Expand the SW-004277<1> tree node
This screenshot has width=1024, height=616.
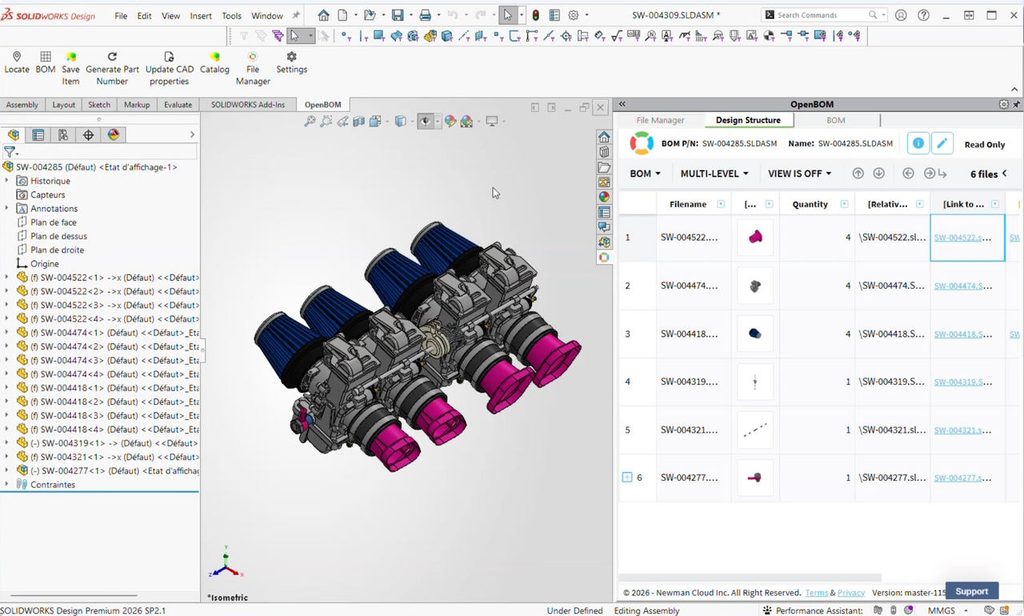pyautogui.click(x=7, y=470)
